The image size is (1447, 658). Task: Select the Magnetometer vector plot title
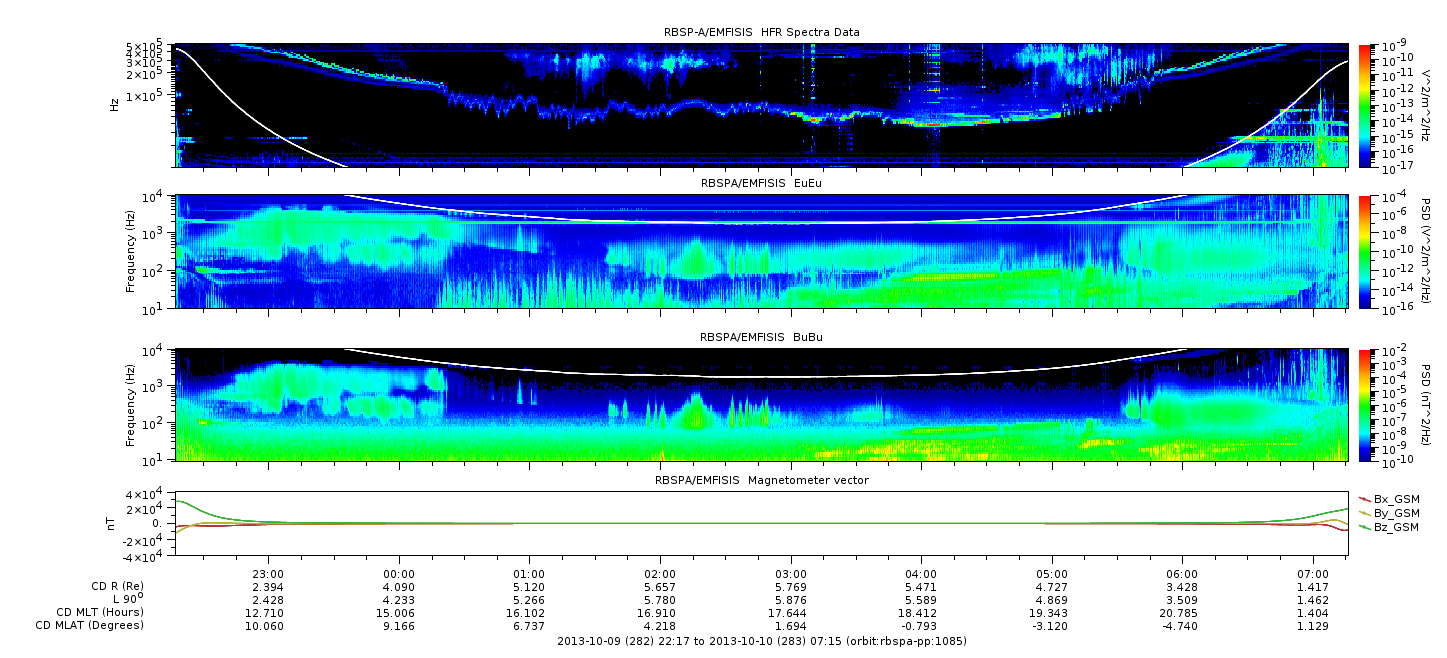pos(761,480)
